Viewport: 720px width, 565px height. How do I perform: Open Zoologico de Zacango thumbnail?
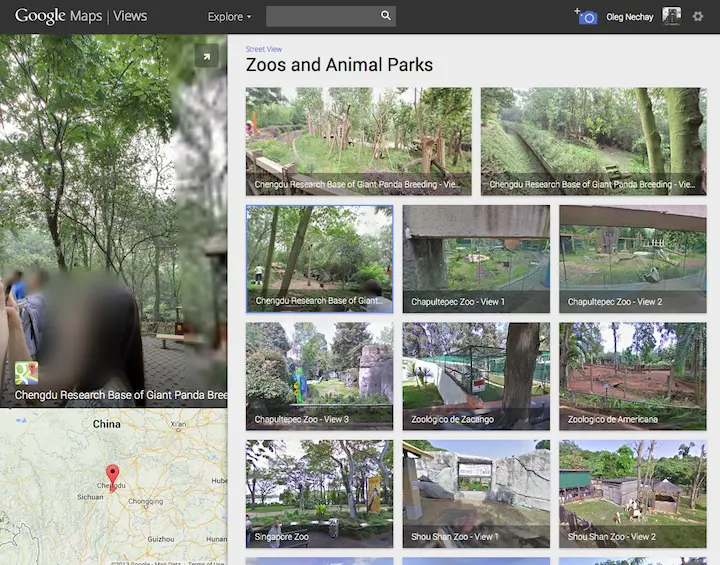tap(476, 376)
